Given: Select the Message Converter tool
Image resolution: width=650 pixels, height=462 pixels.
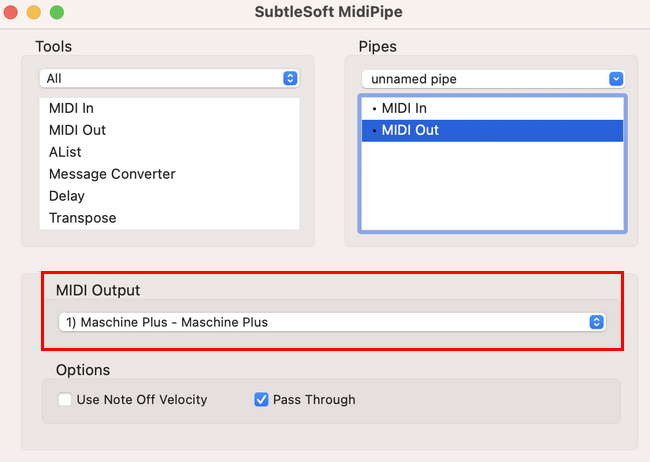Looking at the screenshot, I should pyautogui.click(x=169, y=174).
